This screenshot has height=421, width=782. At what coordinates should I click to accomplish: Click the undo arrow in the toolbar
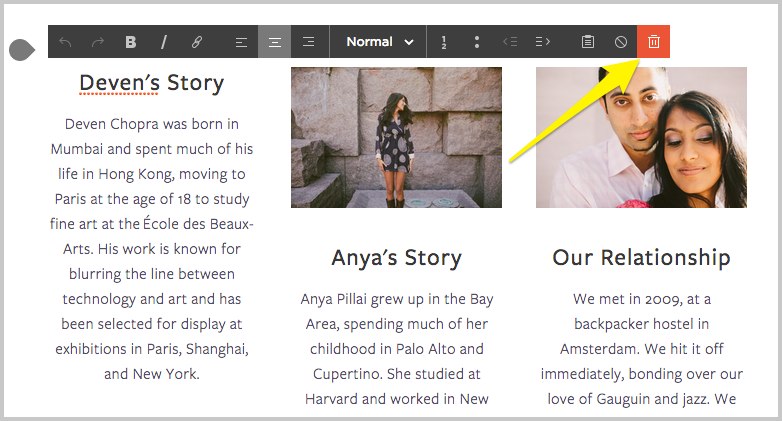(65, 42)
